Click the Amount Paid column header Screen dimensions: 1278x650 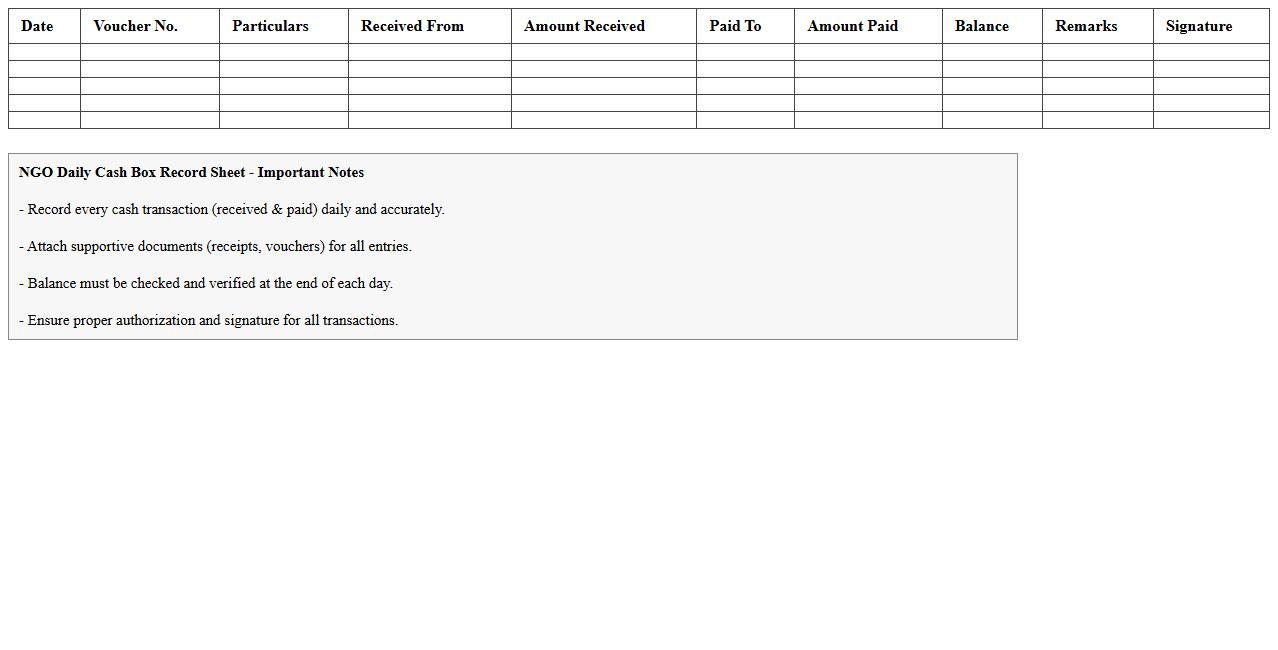click(x=852, y=26)
